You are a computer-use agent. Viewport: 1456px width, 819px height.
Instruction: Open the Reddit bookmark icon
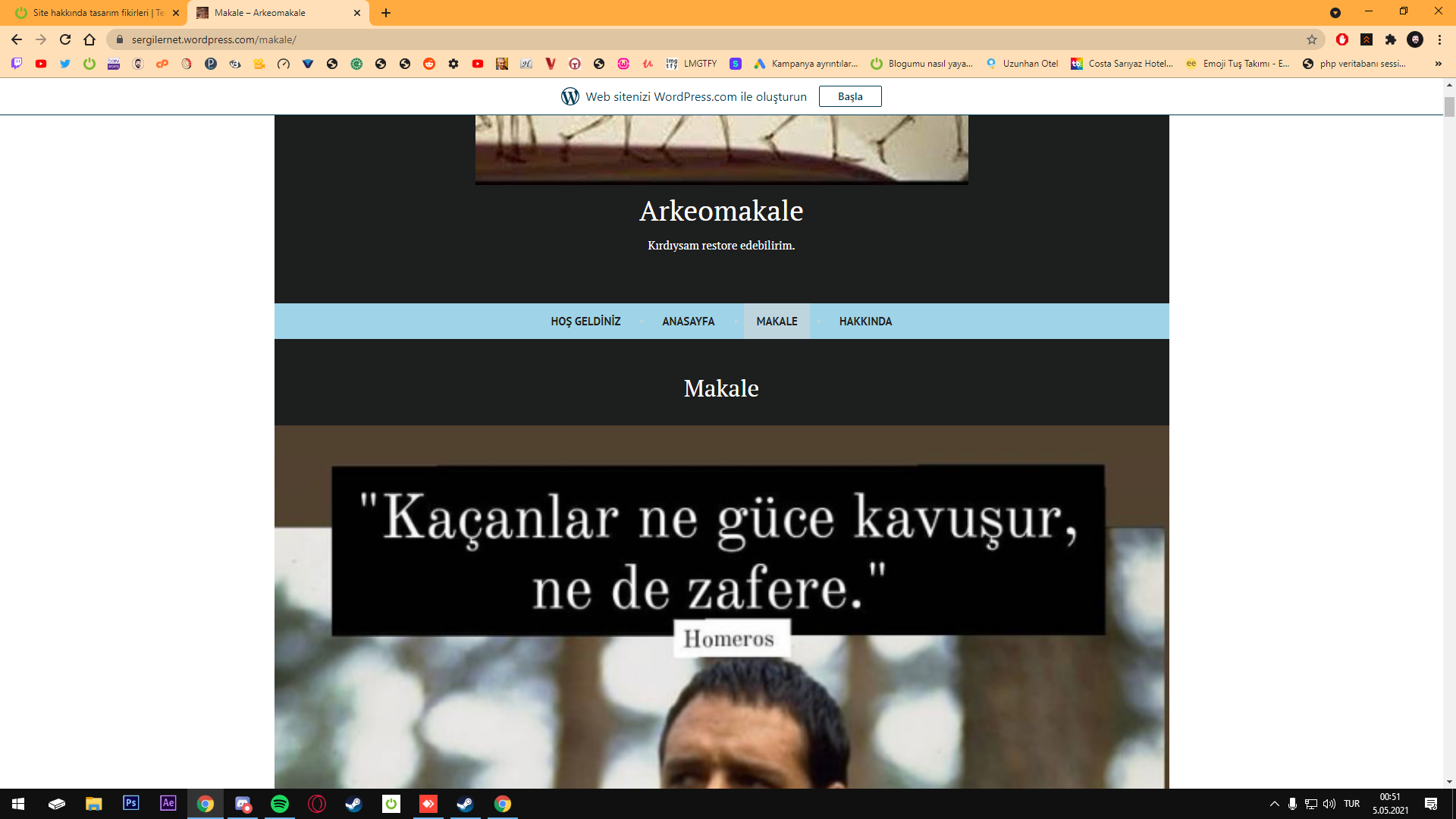point(429,64)
